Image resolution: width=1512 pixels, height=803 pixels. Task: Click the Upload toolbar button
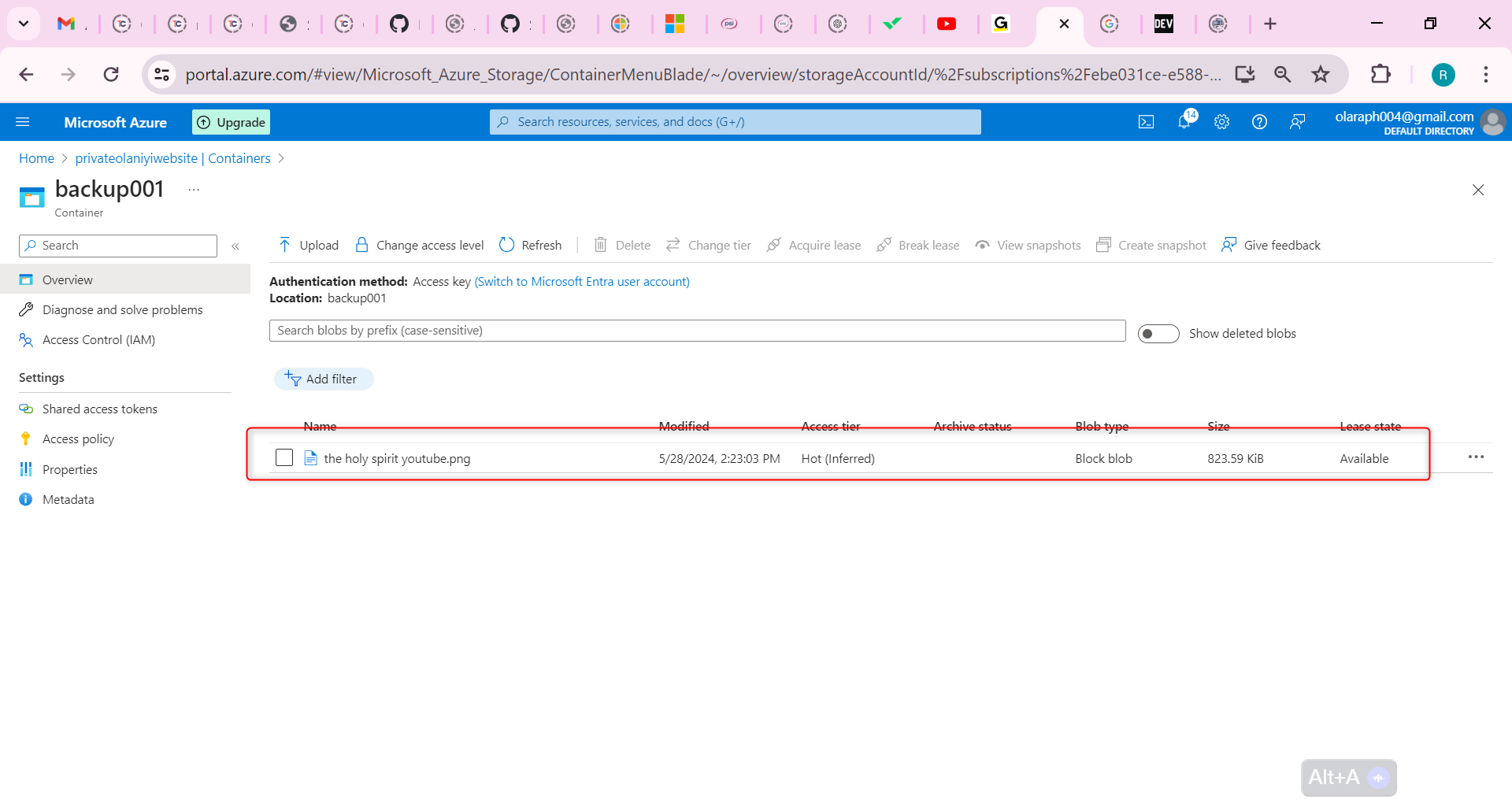309,245
